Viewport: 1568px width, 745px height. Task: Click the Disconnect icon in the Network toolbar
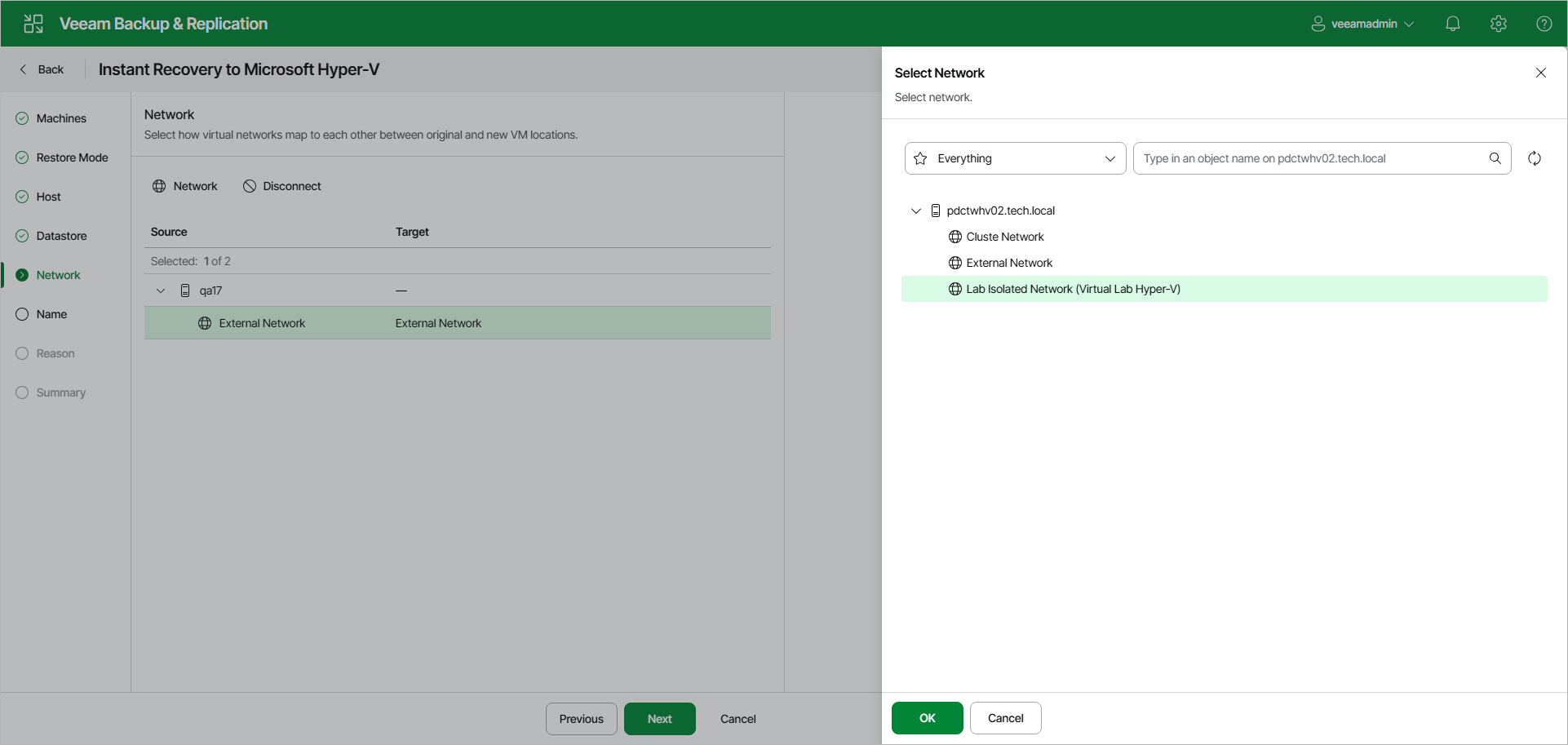[250, 186]
